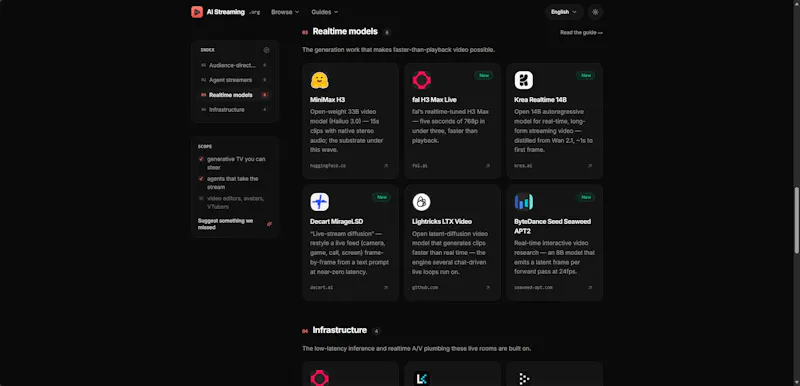Click the MiniMax H3 hugging face emoji logo
This screenshot has width=800, height=386.
[x=319, y=80]
